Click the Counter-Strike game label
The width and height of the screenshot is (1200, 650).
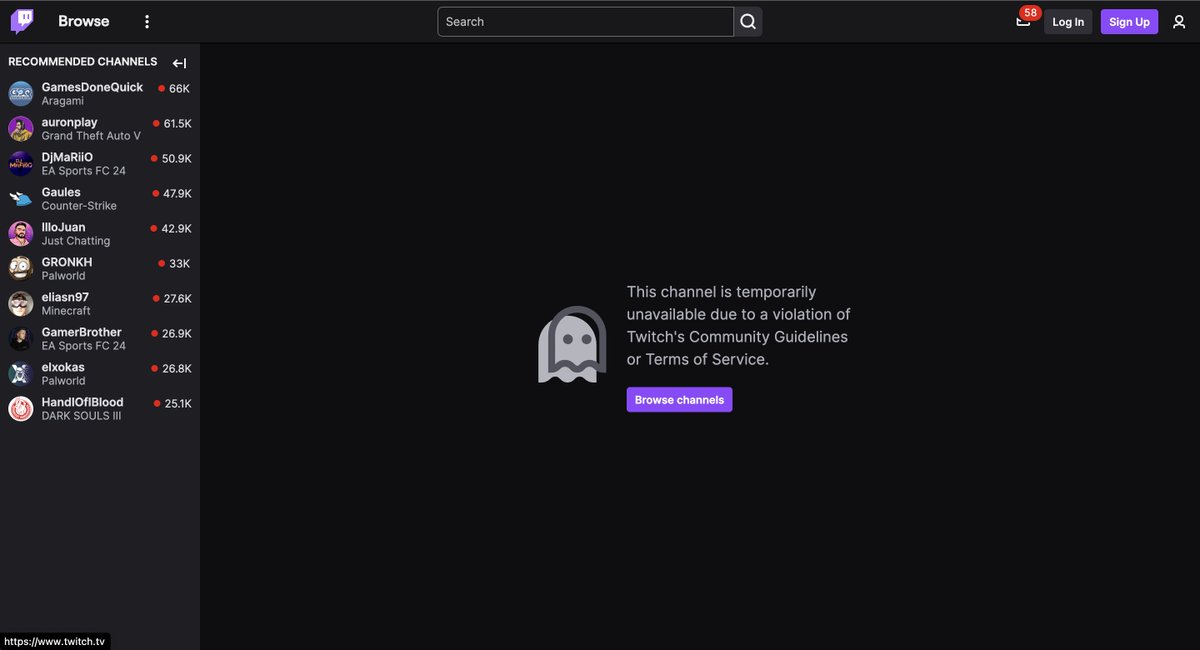point(79,206)
